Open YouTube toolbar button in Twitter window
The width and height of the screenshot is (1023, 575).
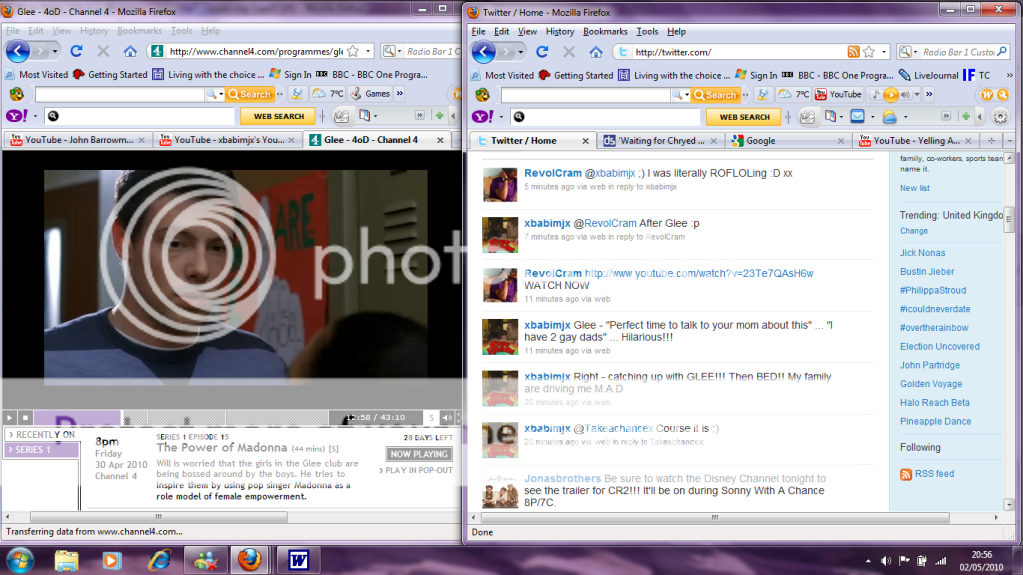[x=838, y=94]
